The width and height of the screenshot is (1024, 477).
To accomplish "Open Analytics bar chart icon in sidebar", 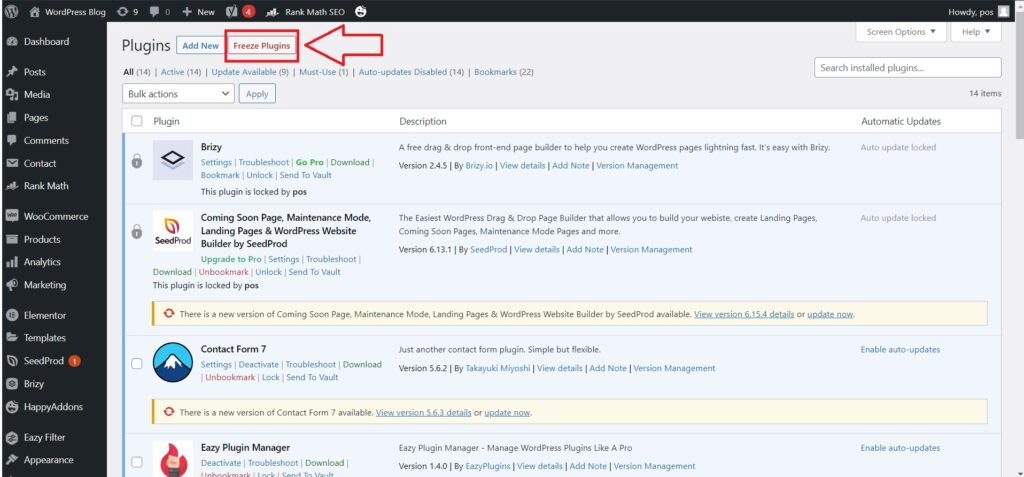I will pos(12,262).
